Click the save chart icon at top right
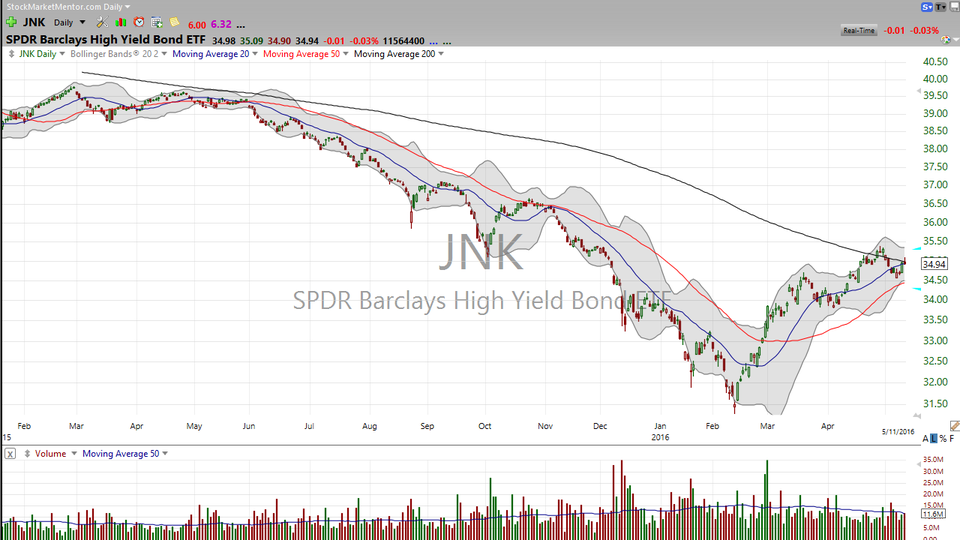Screen dimensions: 960x540 [x=953, y=7]
